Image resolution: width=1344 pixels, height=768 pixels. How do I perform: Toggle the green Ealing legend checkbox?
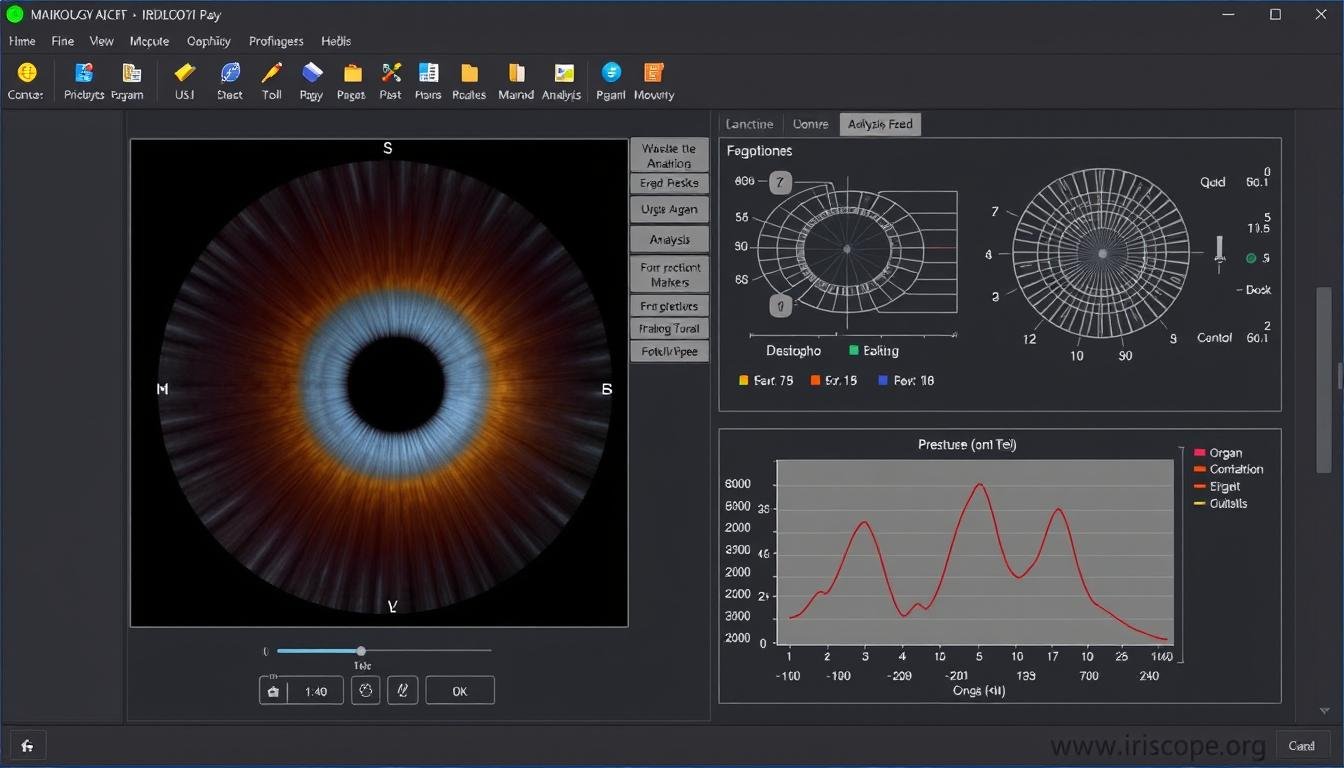coord(854,351)
